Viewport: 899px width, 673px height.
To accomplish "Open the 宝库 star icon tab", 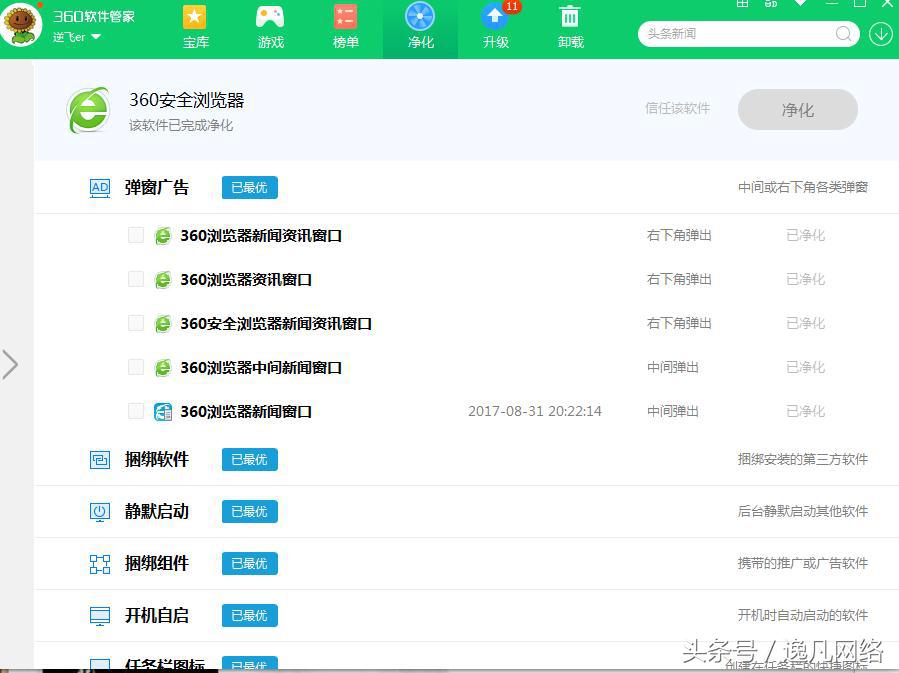I will 195,27.
